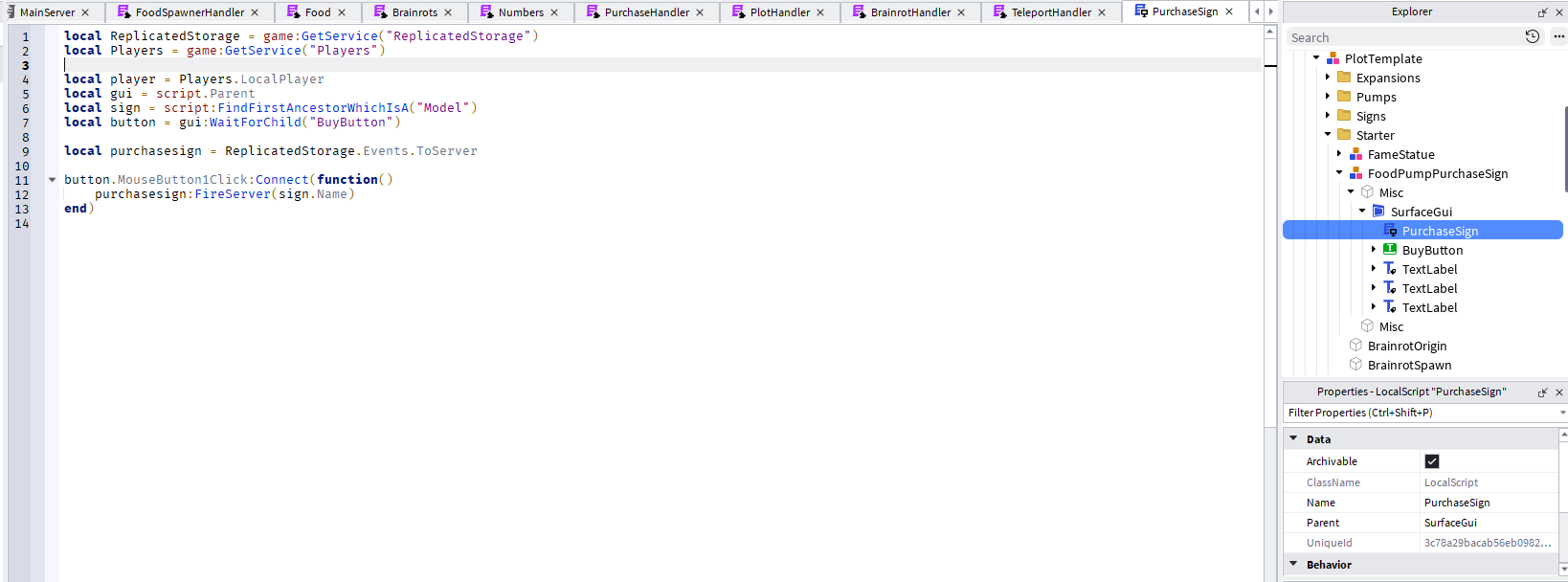Click the Signs folder icon
This screenshot has height=582, width=1568.
(1344, 116)
